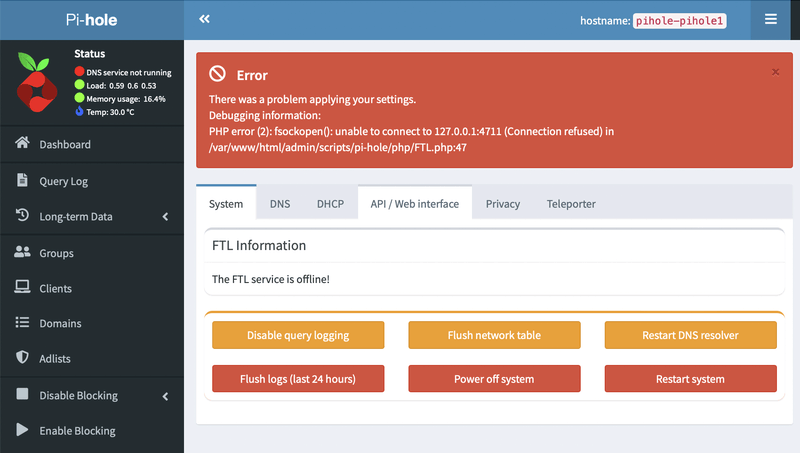The height and width of the screenshot is (453, 800).
Task: Switch to the Teleporter tab
Action: click(x=571, y=204)
